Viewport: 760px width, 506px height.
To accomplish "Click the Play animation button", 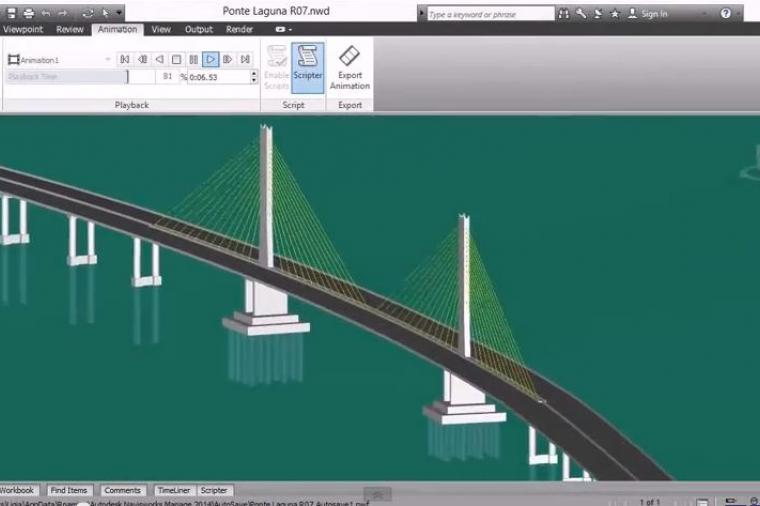I will (x=210, y=60).
